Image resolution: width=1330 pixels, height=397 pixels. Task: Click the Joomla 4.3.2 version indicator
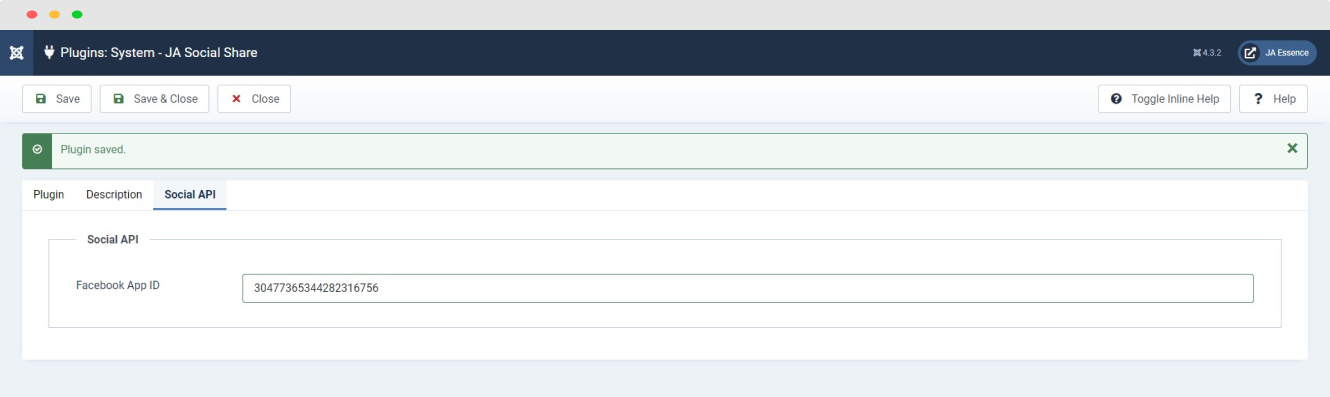tap(1207, 52)
